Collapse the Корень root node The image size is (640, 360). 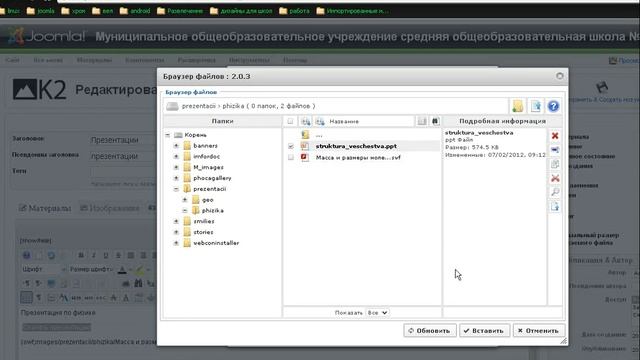tap(167, 135)
